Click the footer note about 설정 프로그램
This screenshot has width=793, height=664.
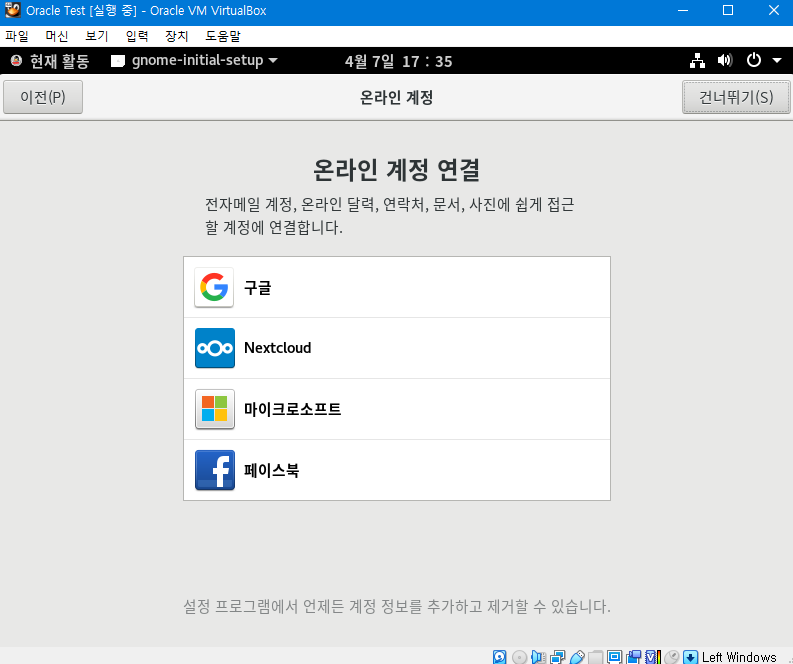(397, 606)
